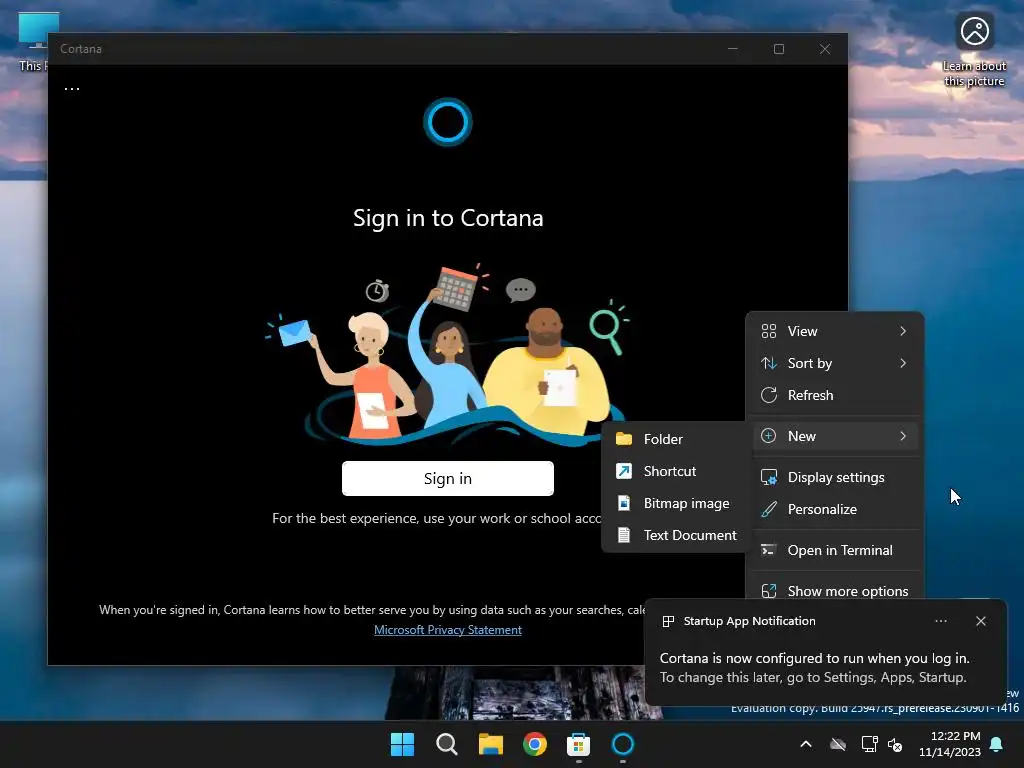Image resolution: width=1024 pixels, height=768 pixels.
Task: Click the Display settings monitor icon
Action: point(769,477)
